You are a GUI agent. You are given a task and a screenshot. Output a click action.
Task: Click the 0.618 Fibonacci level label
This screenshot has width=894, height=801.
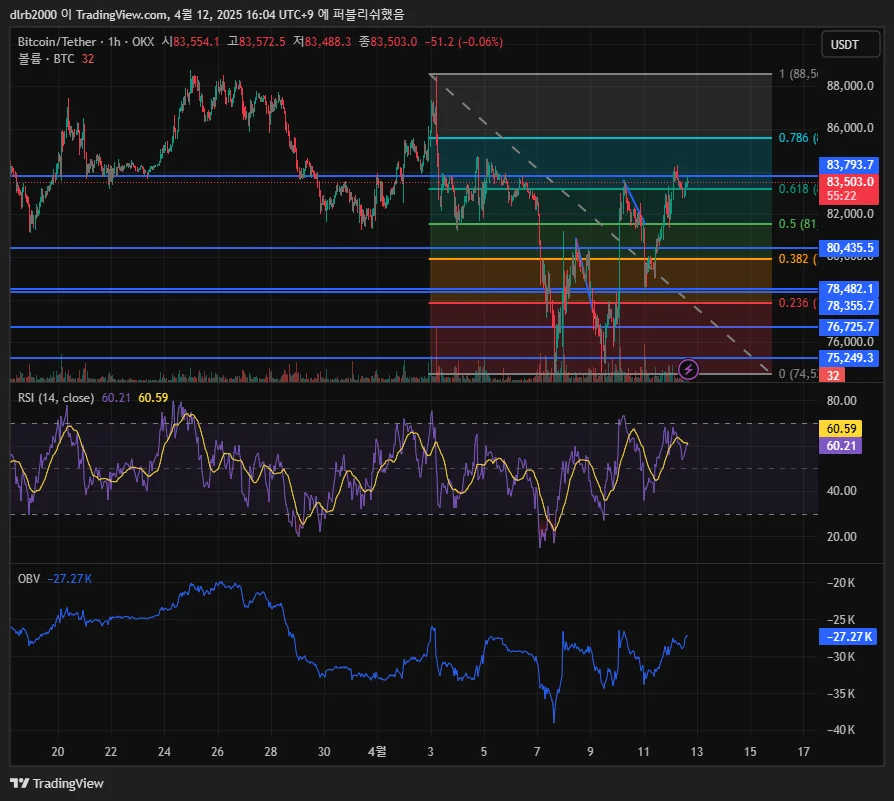click(x=796, y=189)
